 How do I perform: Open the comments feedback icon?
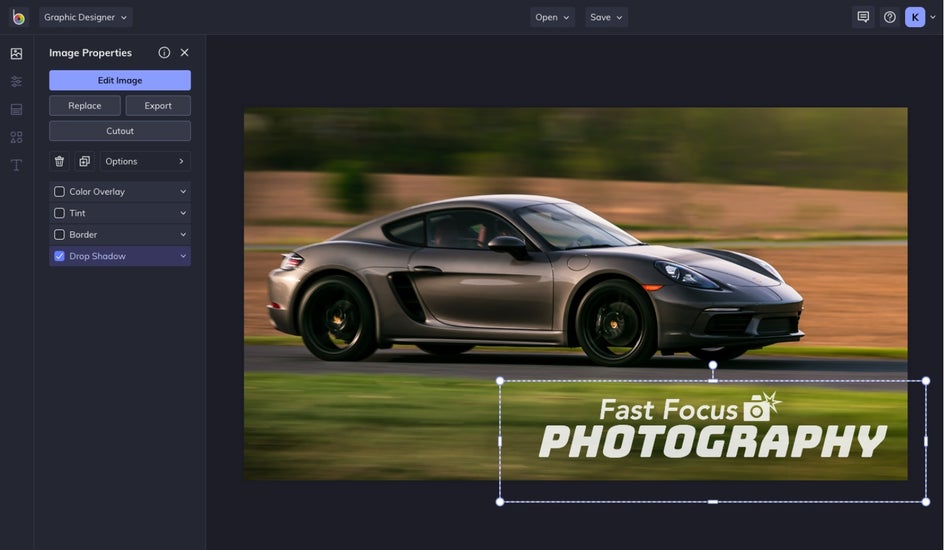click(863, 17)
